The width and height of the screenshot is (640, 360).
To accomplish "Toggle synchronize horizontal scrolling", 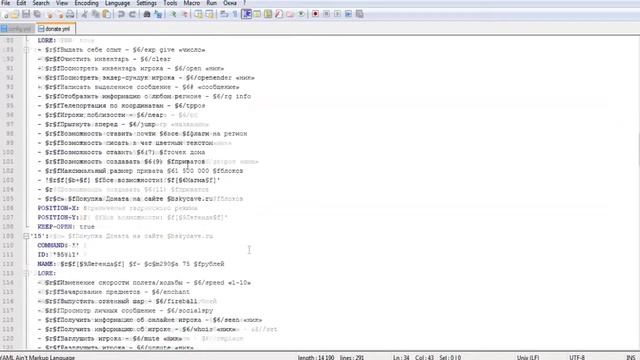I will coord(209,14).
